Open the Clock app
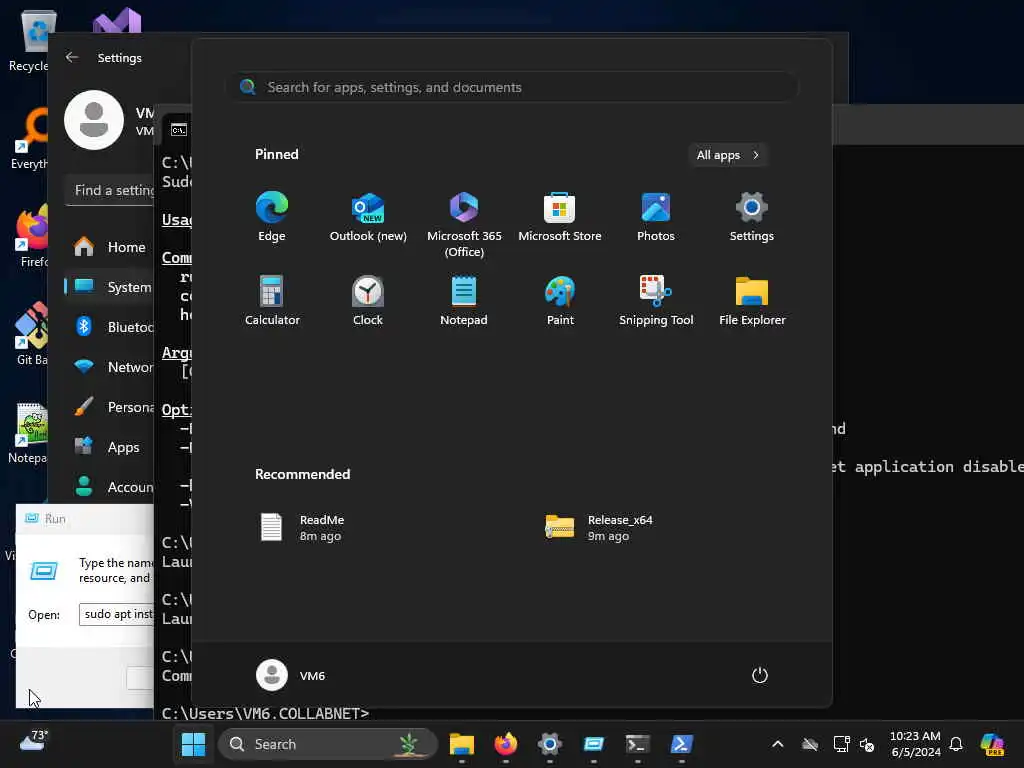 tap(368, 300)
